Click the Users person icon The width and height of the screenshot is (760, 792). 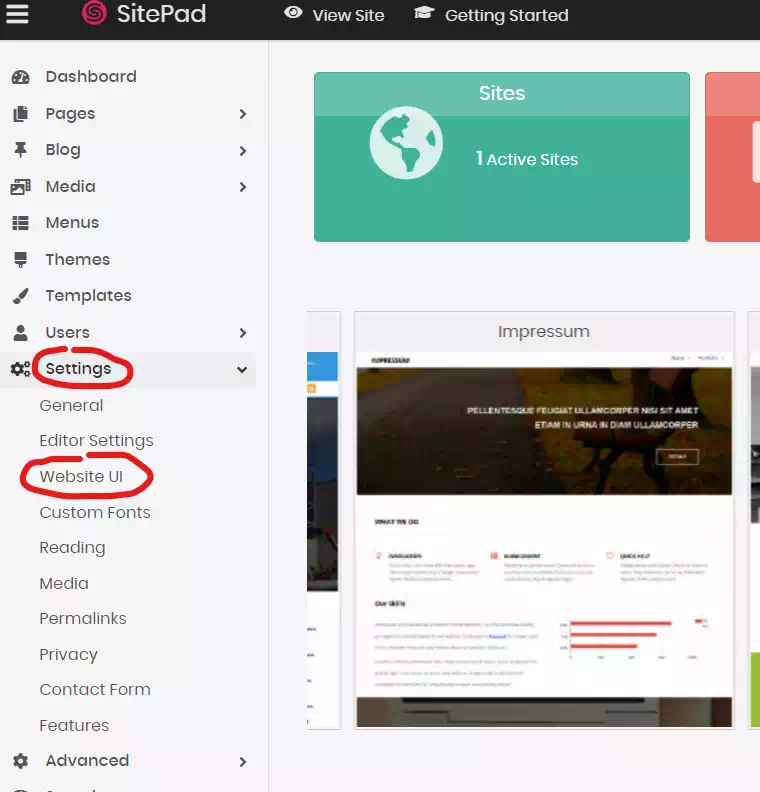21,333
